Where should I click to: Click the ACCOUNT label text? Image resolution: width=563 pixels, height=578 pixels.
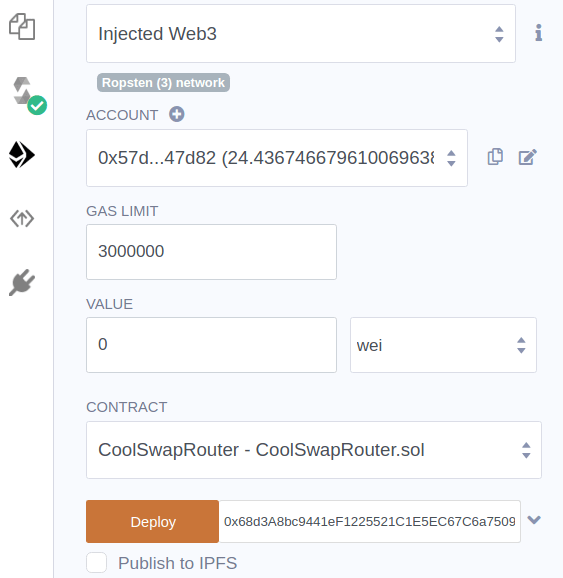122,115
